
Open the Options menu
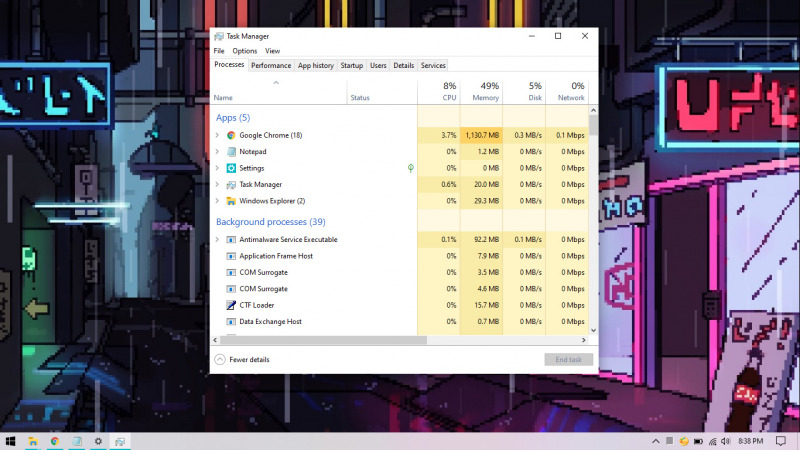[x=245, y=51]
